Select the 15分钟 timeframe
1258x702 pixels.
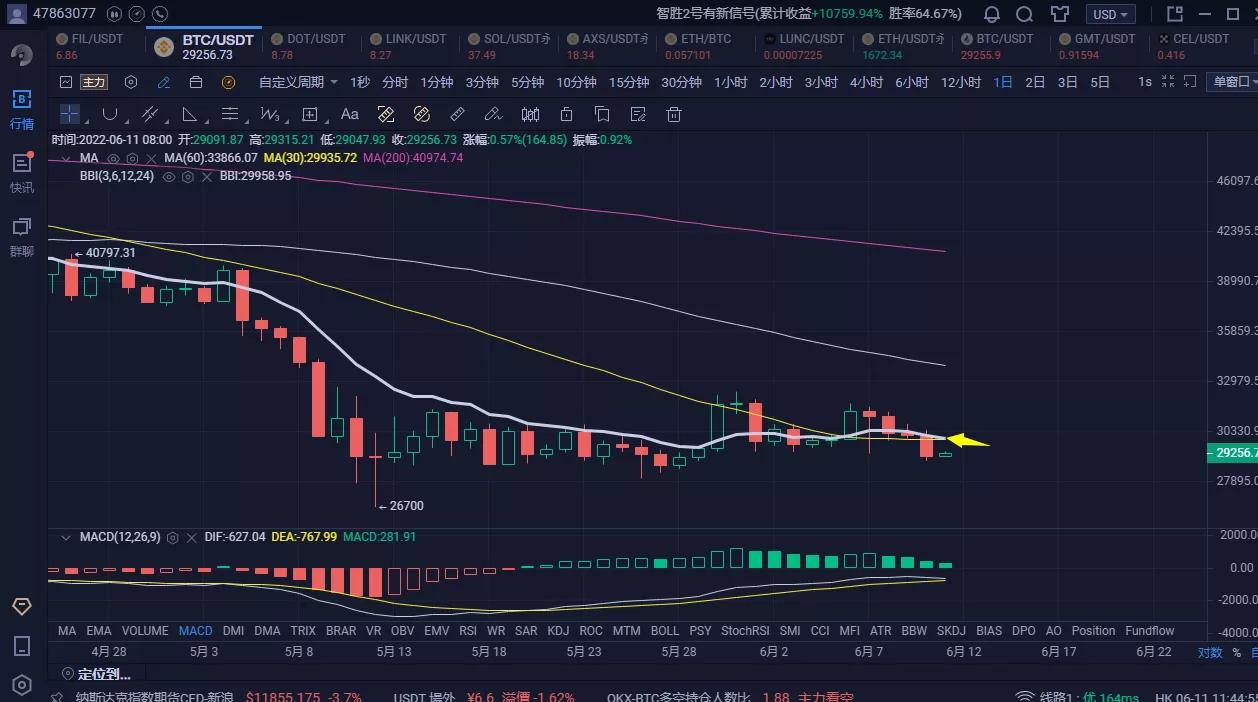tap(629, 82)
